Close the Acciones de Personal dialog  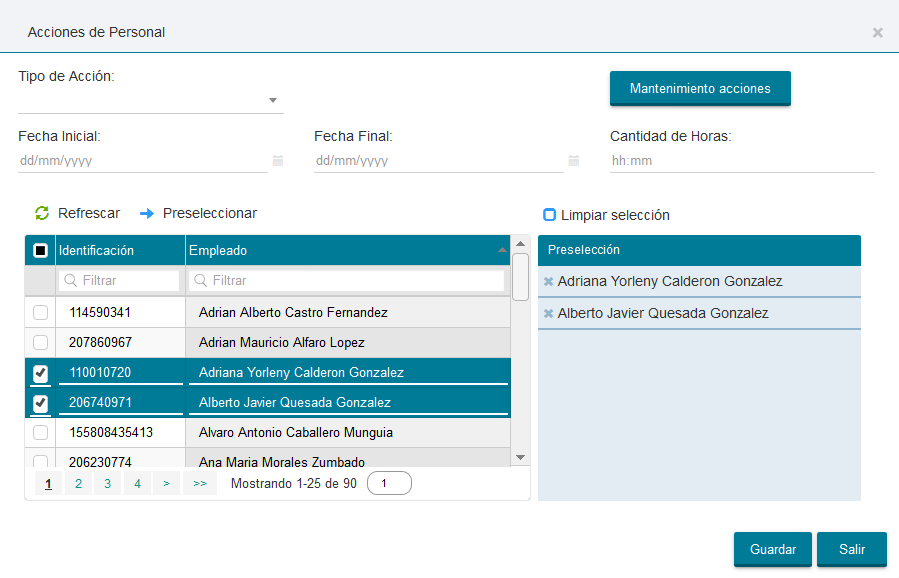877,32
